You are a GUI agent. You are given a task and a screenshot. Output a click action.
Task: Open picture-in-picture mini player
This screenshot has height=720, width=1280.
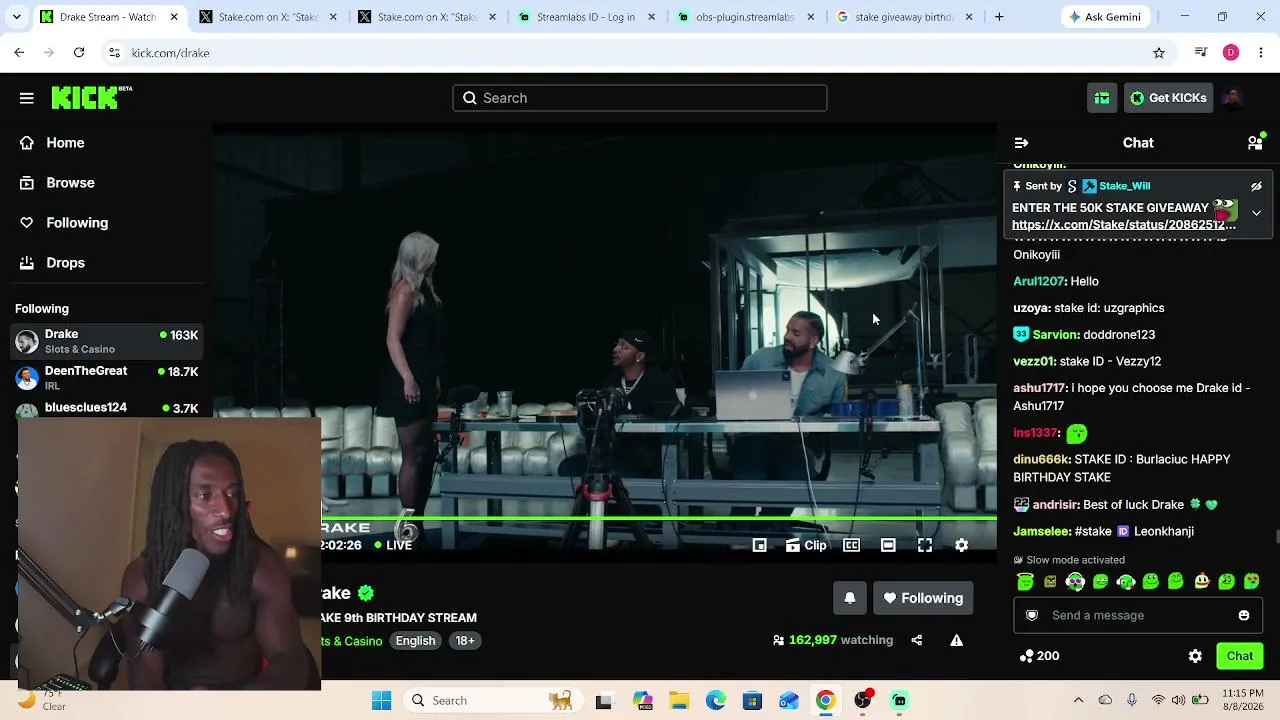[760, 545]
